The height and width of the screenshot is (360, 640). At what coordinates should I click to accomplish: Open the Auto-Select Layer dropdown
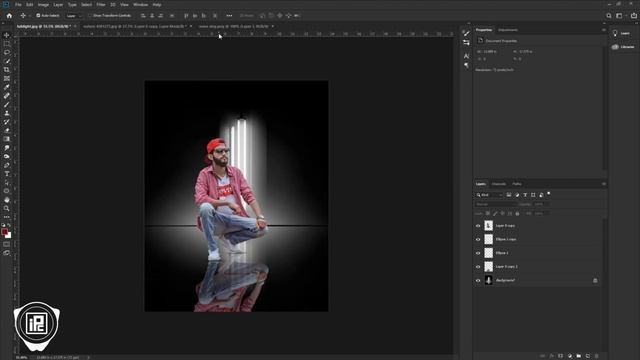(x=73, y=16)
